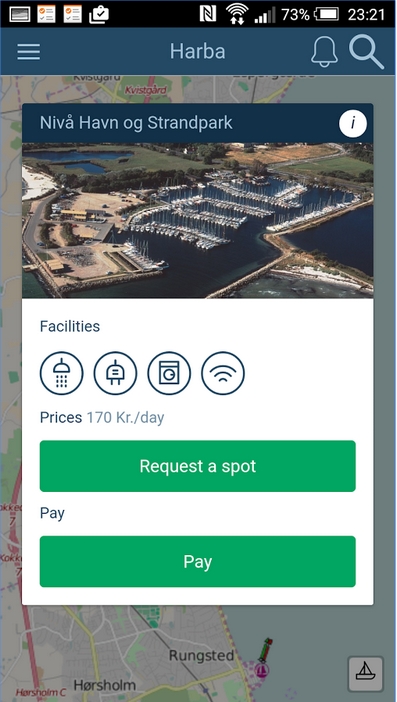Tap the Nivå Havn og Strandpark title
Screen dimensions: 397x702
pos(136,123)
